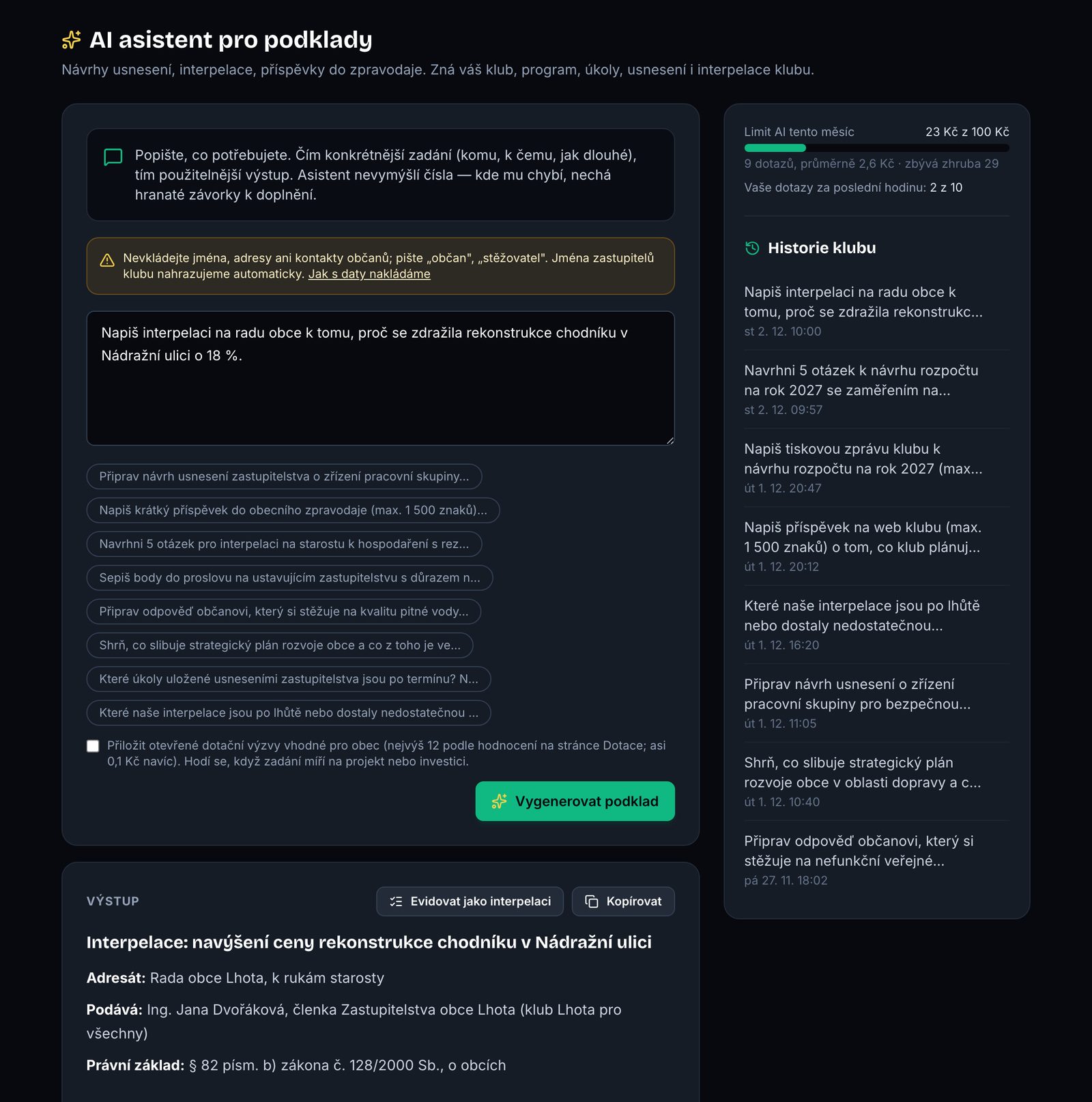Screen dimensions: 1092x1102
Task: Click the AI monthly limit progress bar
Action: click(x=876, y=147)
